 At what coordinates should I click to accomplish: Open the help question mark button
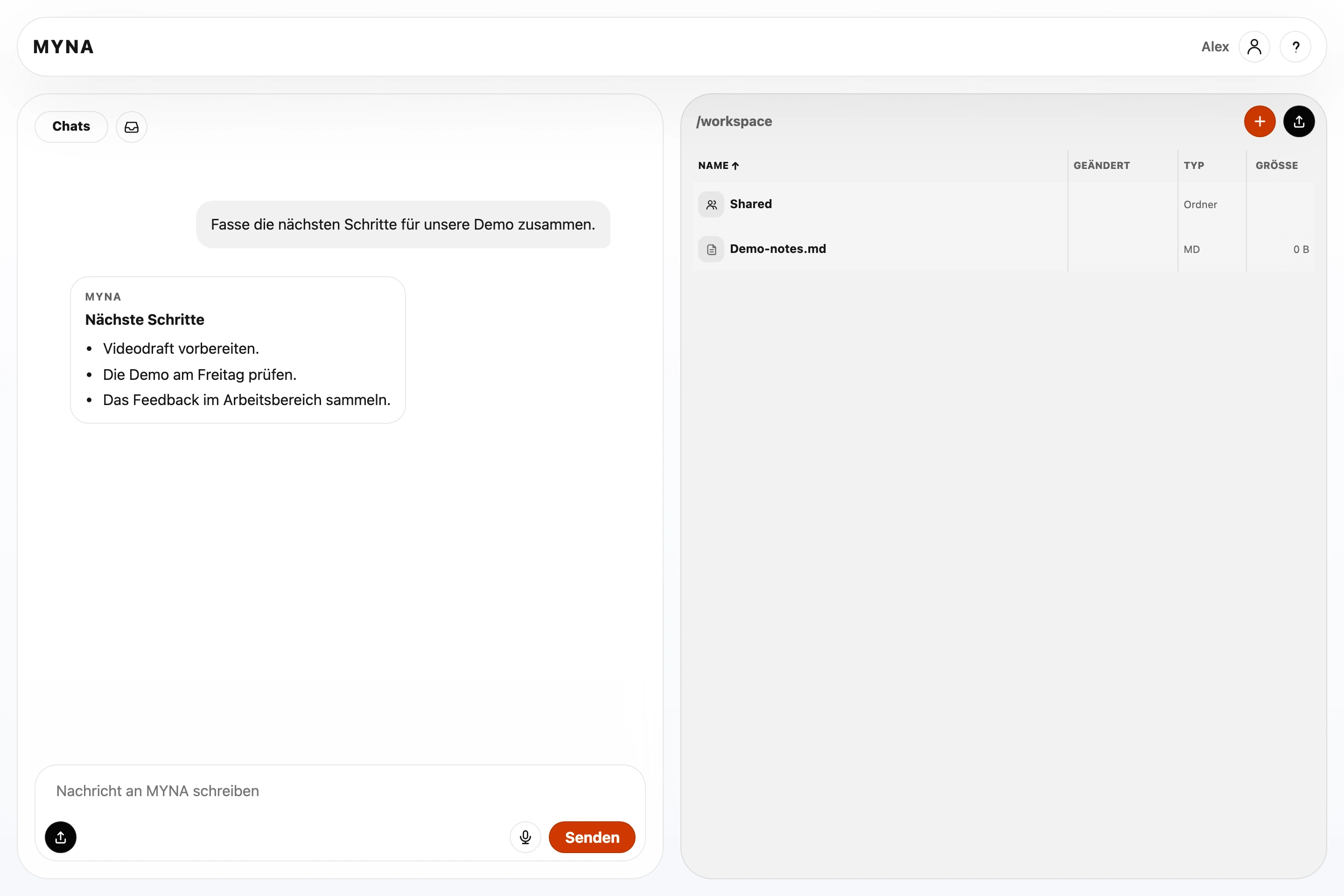tap(1295, 47)
